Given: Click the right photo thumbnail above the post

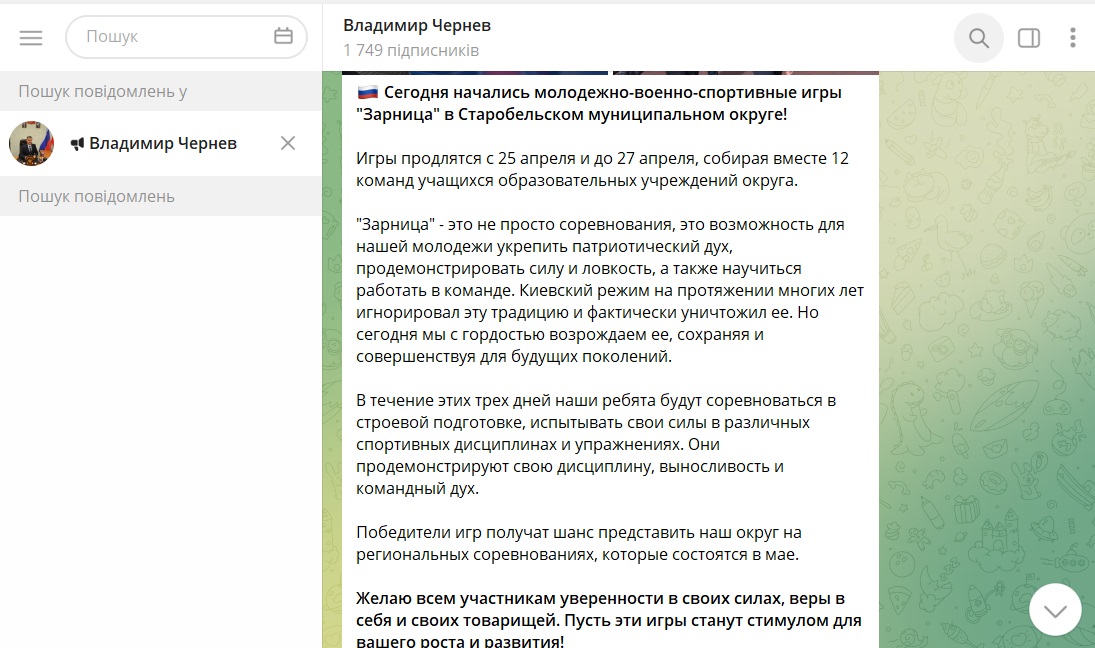Looking at the screenshot, I should (x=746, y=73).
